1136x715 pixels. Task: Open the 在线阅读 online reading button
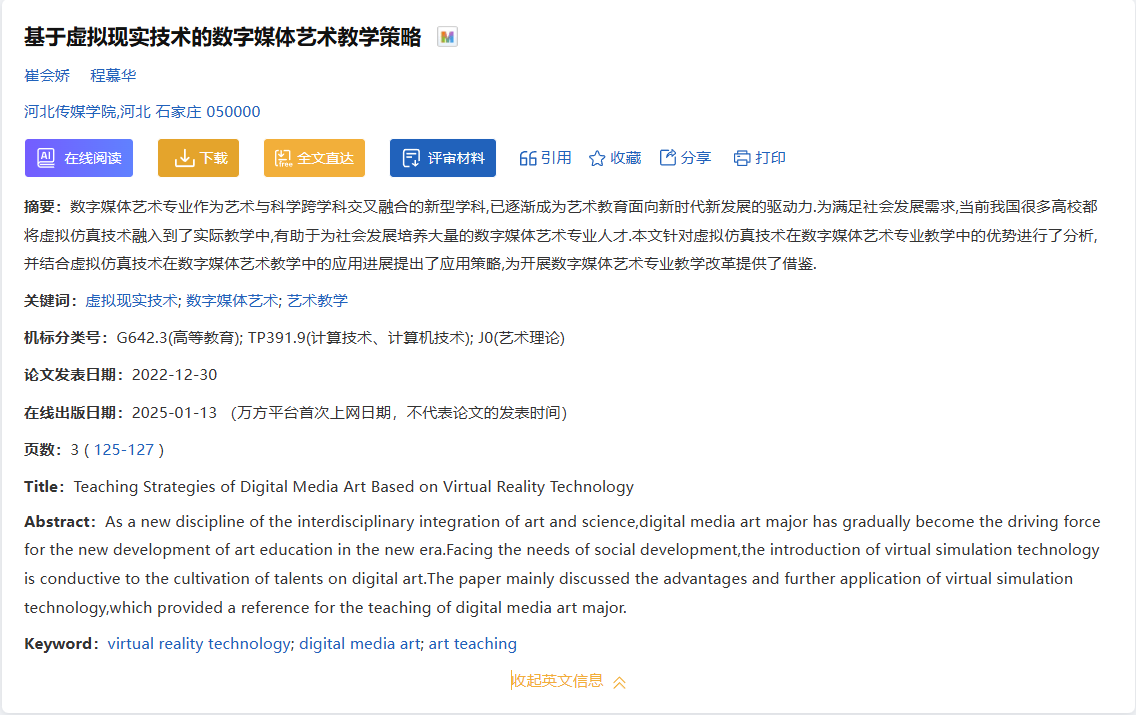79,158
